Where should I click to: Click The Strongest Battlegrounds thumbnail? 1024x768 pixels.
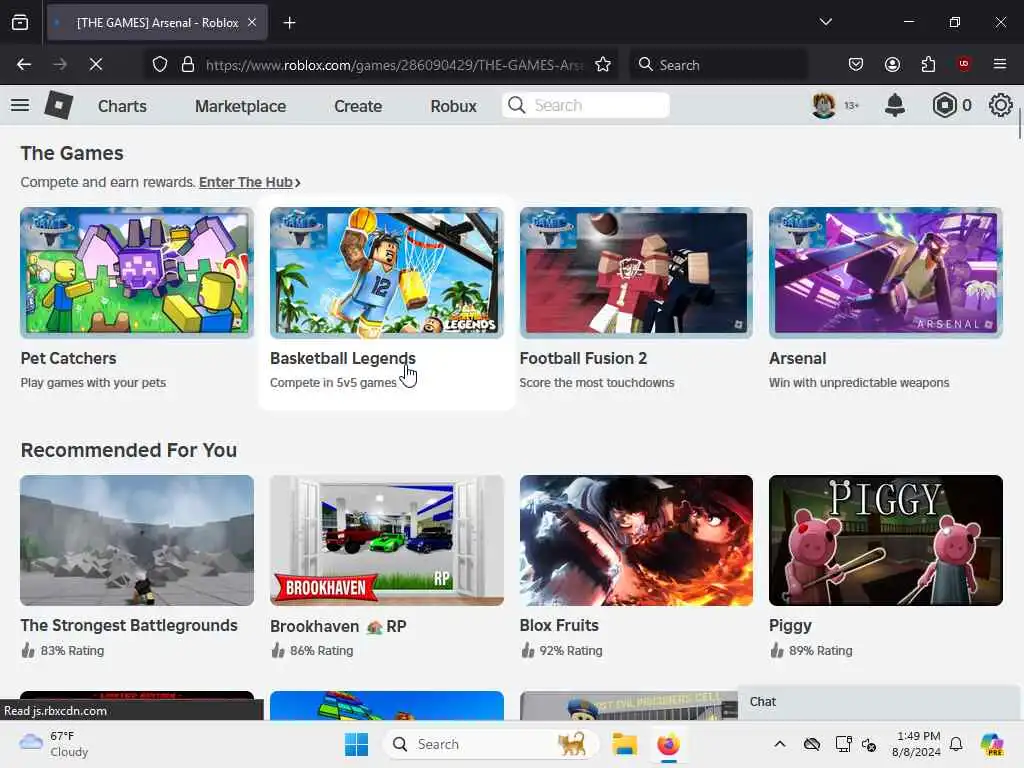tap(136, 541)
